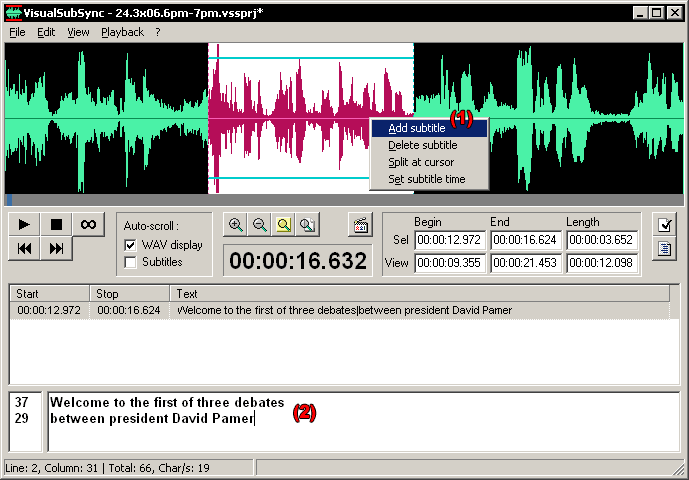The image size is (689, 480).
Task: Zoom waveform to current selection
Action: 283,225
